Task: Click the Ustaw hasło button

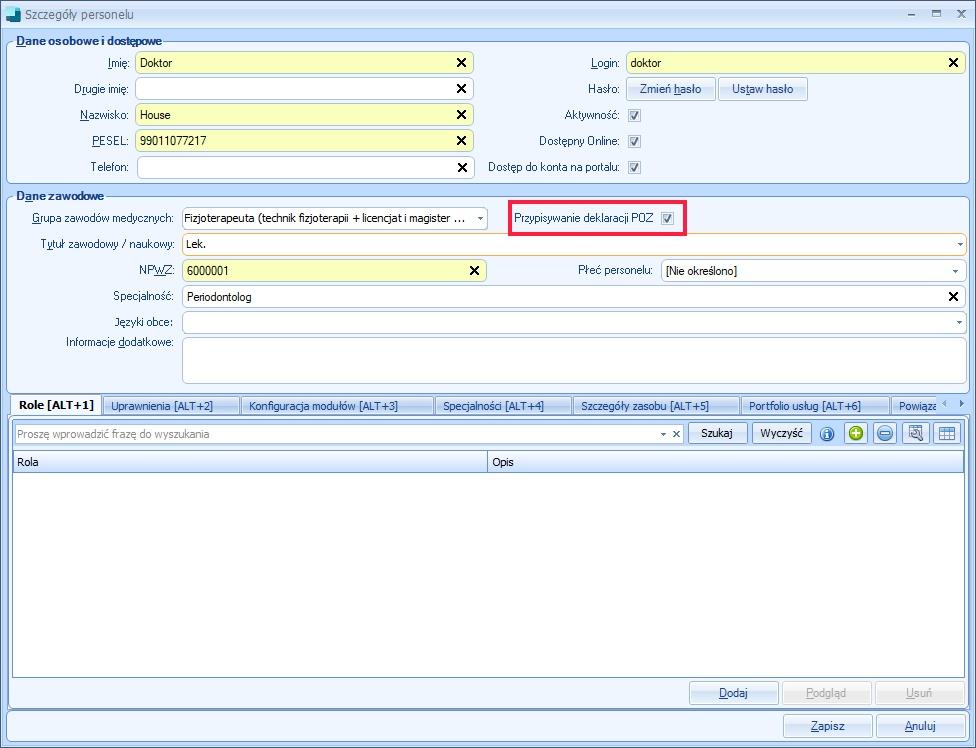Action: [762, 89]
